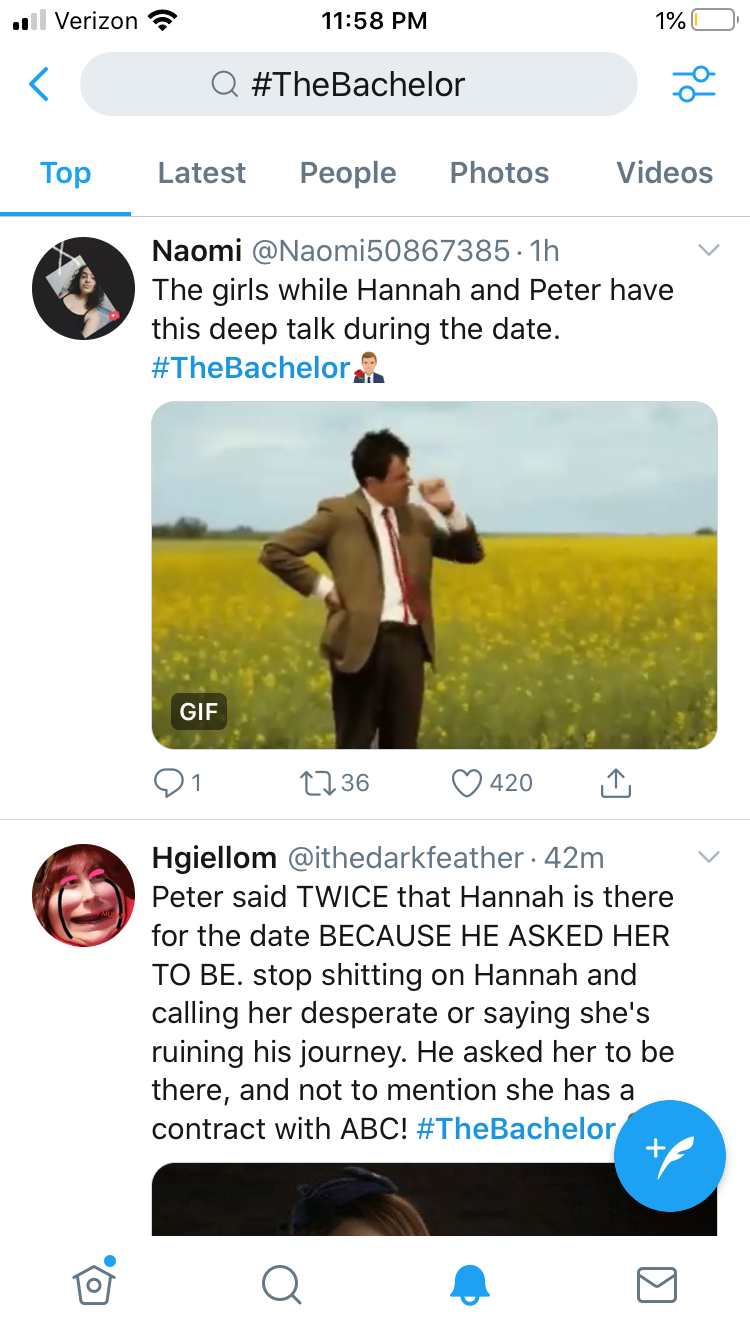Open the Photos tab
750x1334 pixels.
(x=499, y=173)
